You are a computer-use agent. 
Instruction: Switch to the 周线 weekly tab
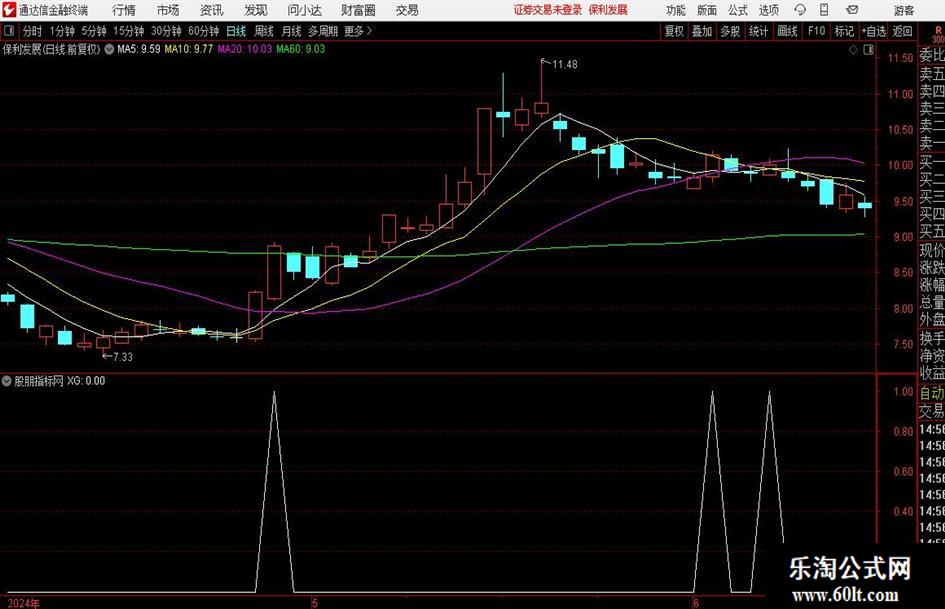263,31
